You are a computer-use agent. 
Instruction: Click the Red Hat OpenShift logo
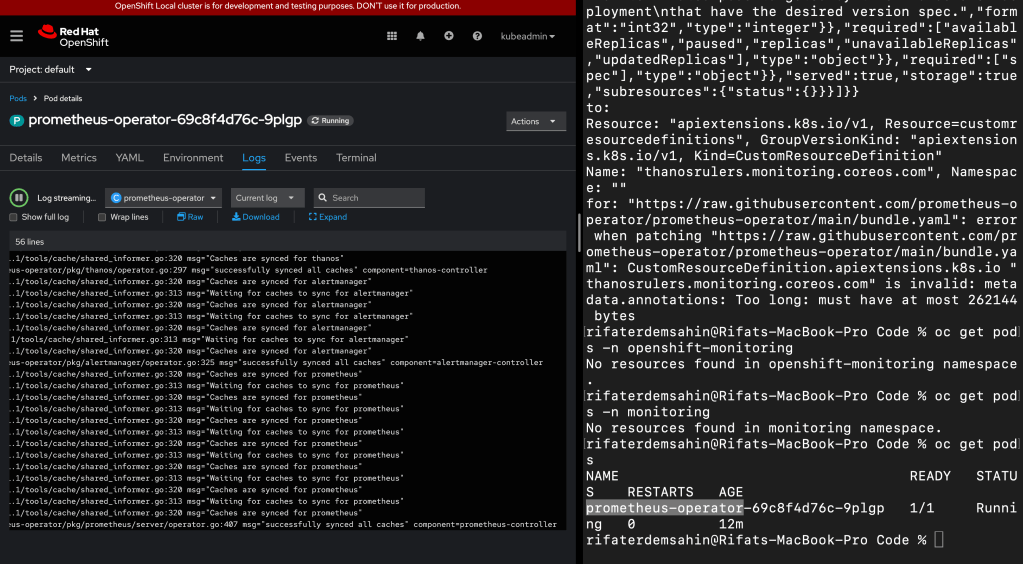[x=73, y=36]
